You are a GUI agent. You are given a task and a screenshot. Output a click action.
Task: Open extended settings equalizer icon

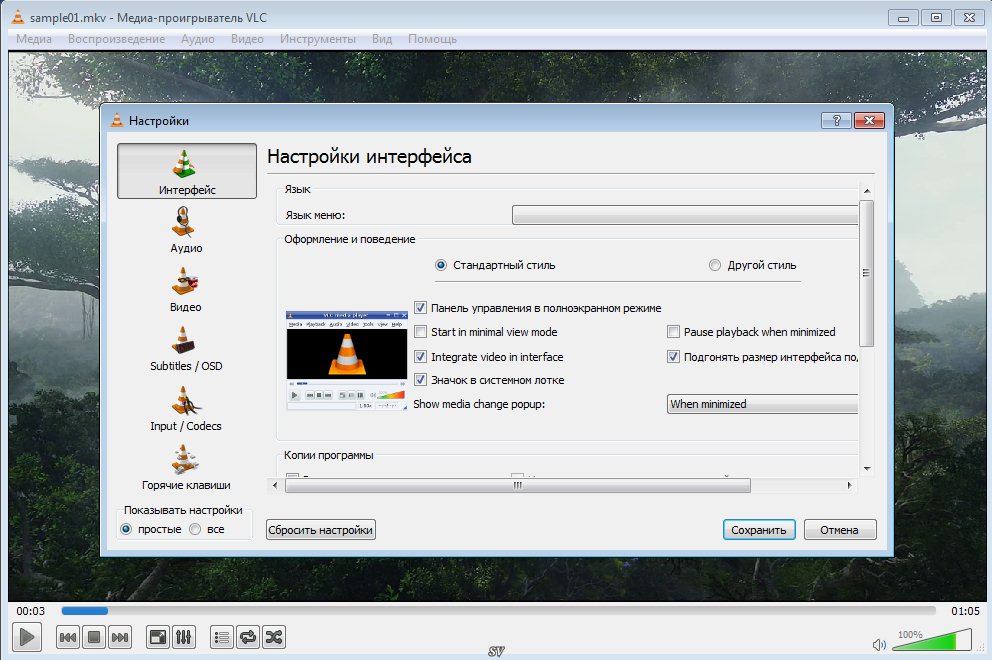pos(184,636)
